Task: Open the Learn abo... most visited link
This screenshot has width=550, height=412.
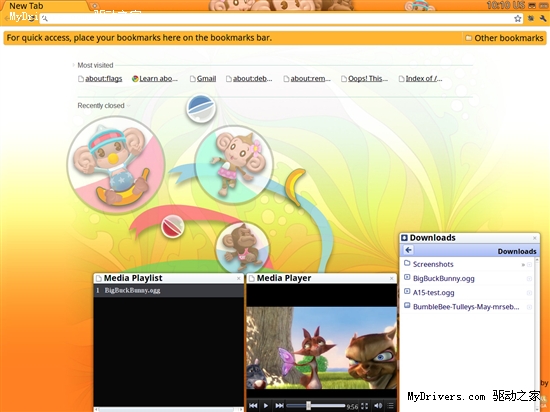Action: tap(155, 79)
